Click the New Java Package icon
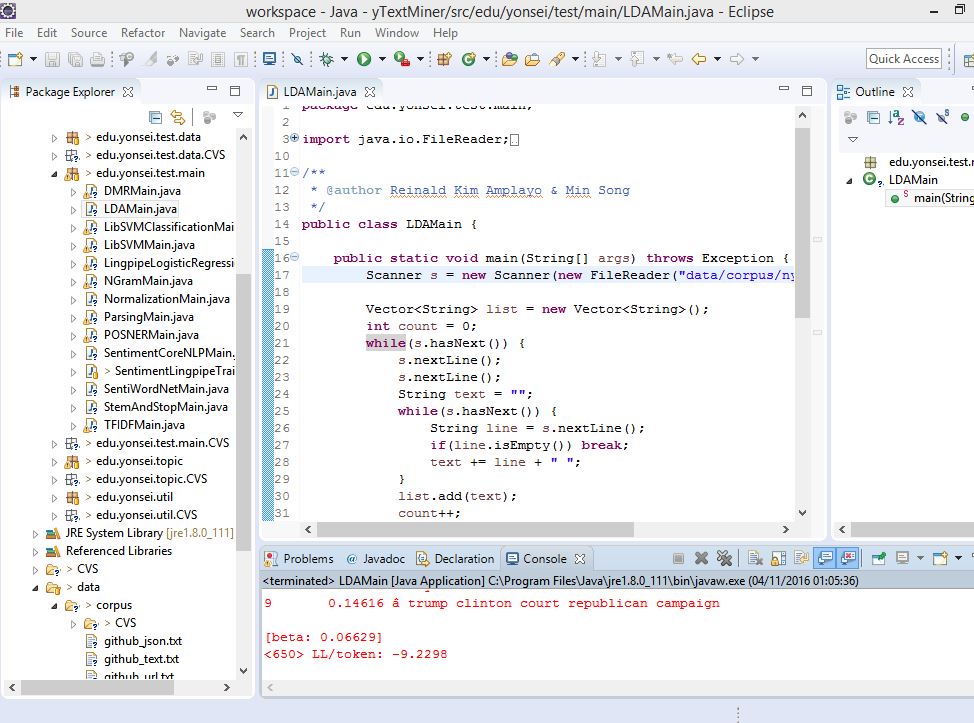The height and width of the screenshot is (723, 974). [445, 60]
